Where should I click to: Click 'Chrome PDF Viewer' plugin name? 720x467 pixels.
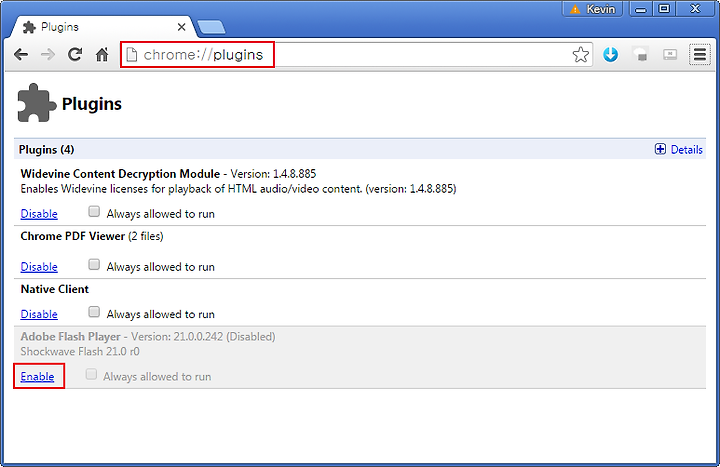(73, 236)
